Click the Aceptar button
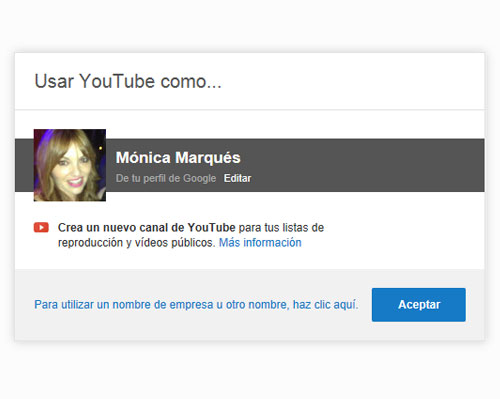Viewport: 500px width, 399px height. coord(419,305)
